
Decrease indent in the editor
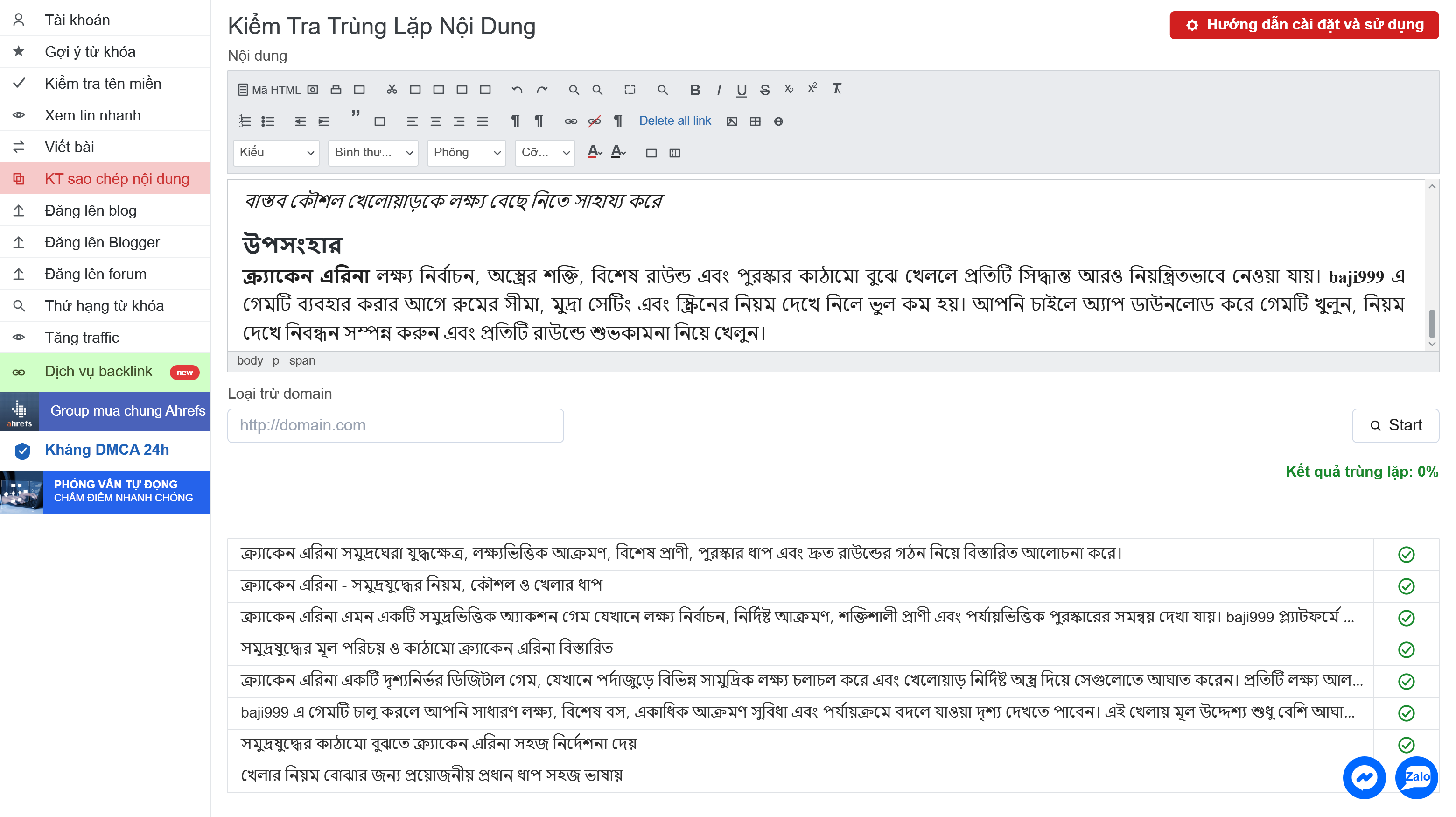[x=300, y=121]
